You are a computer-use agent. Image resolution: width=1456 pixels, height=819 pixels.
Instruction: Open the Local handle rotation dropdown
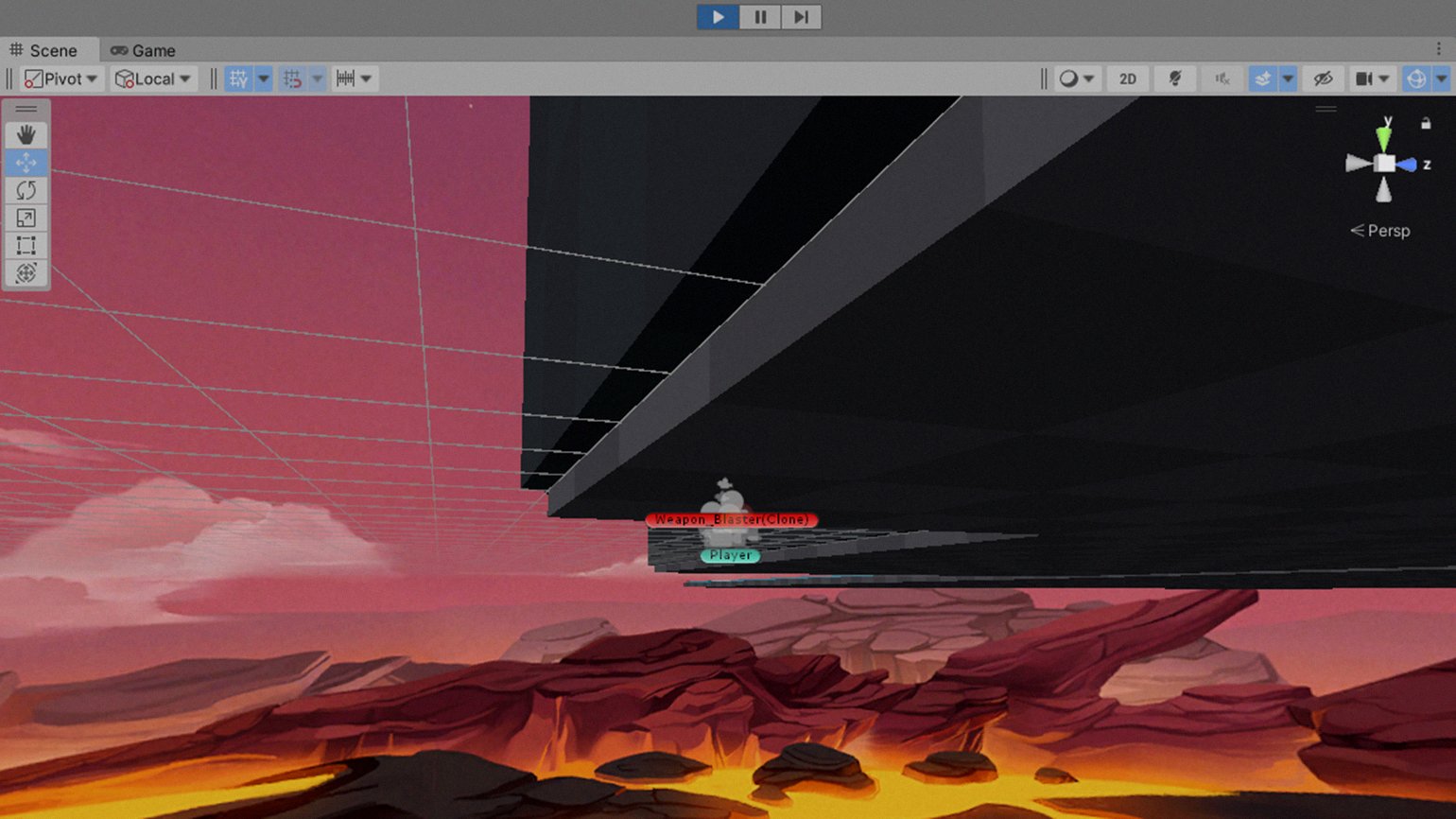(x=153, y=79)
